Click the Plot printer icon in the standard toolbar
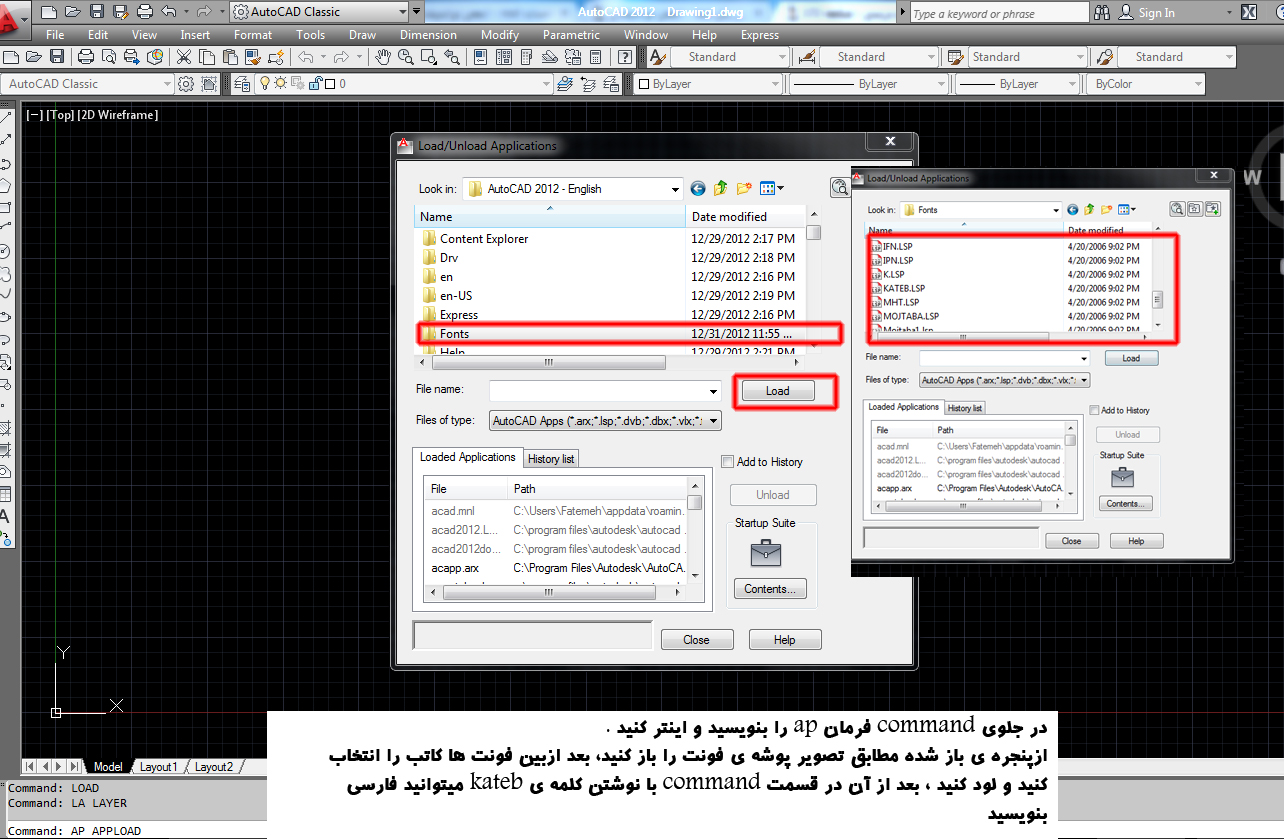This screenshot has width=1284, height=839. tap(86, 57)
